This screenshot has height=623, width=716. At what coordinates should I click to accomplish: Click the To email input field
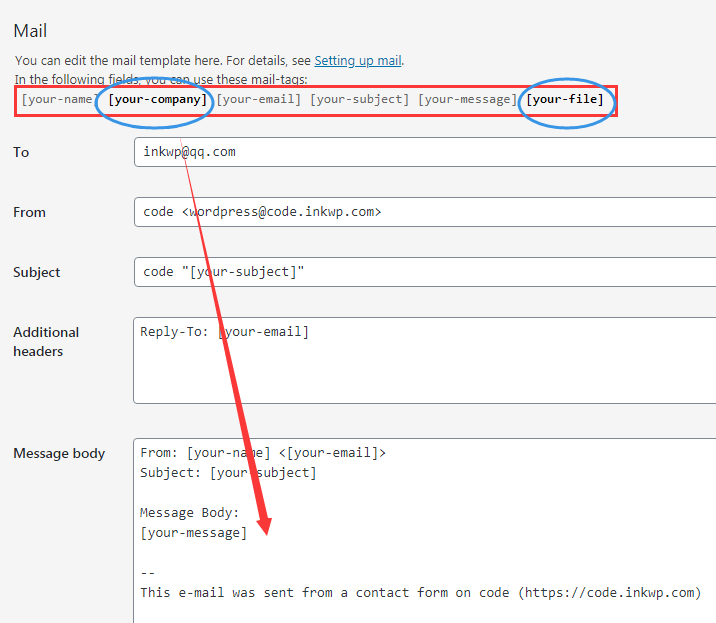(425, 152)
